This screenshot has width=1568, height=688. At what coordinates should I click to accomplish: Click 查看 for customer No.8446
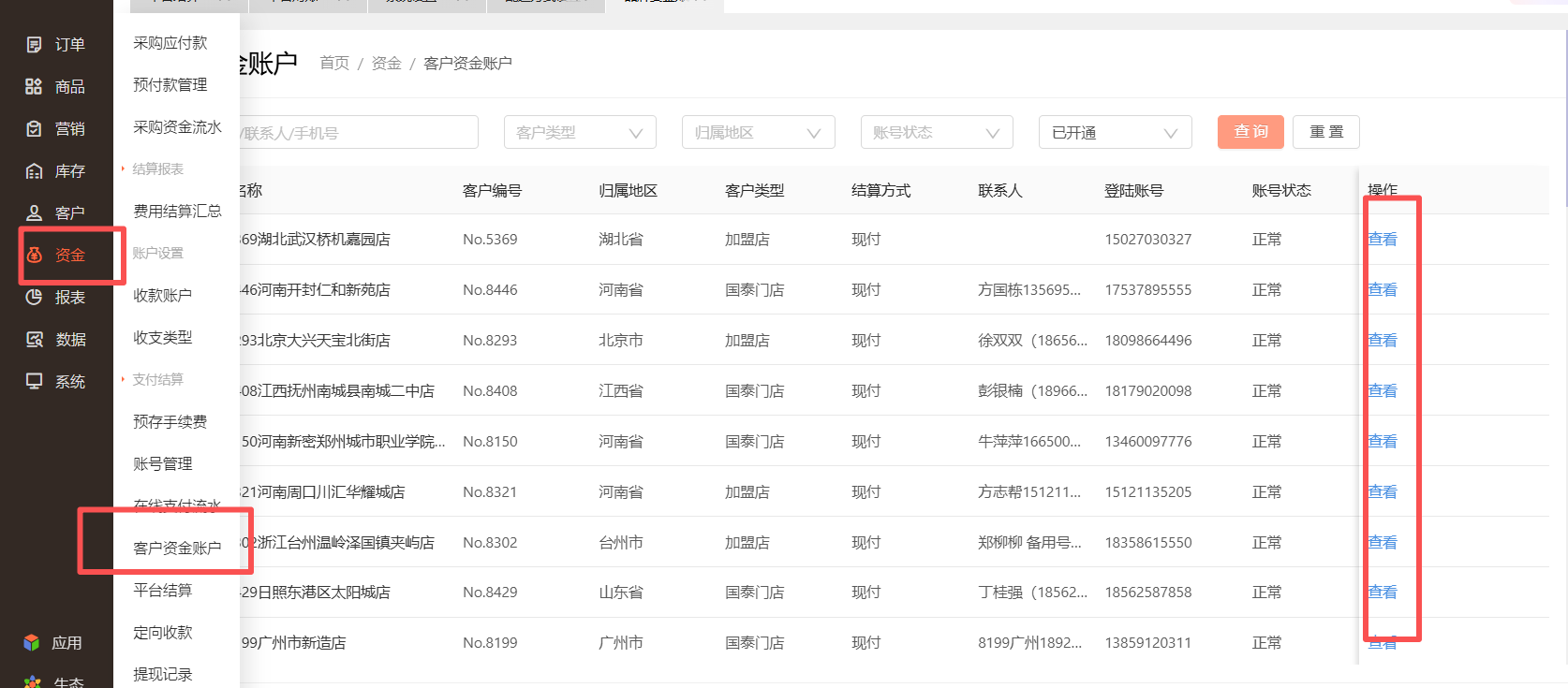1383,289
